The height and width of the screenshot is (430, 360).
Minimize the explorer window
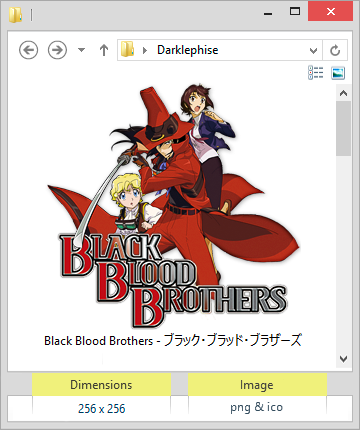pyautogui.click(x=268, y=13)
